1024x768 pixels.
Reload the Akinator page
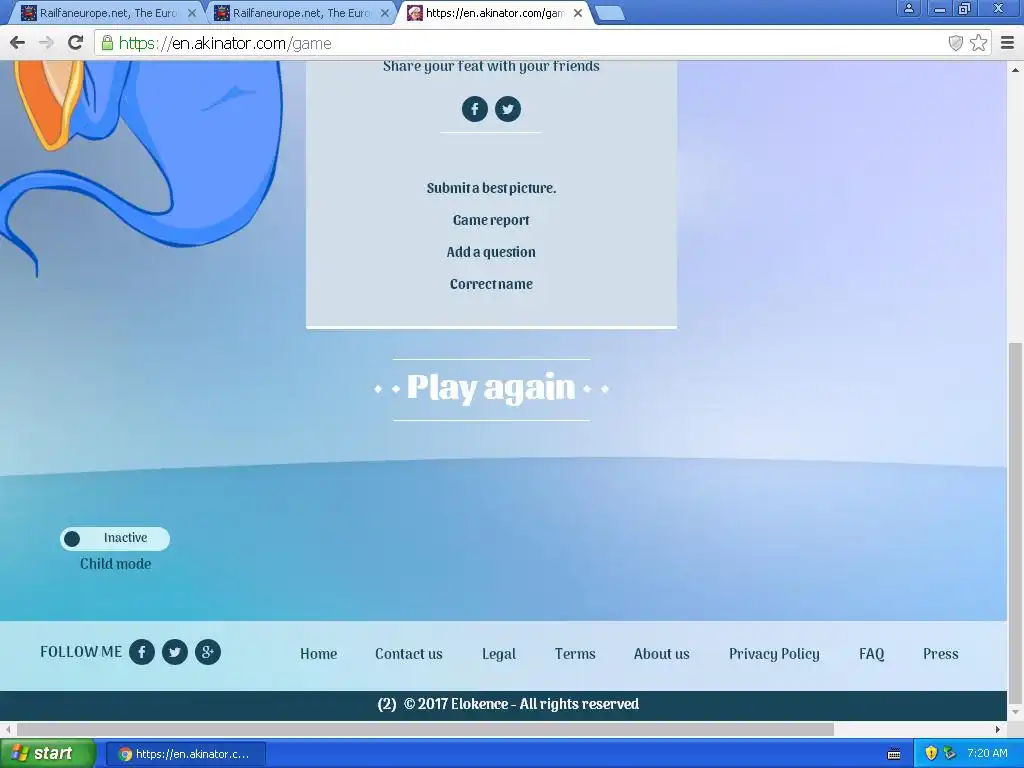(x=76, y=43)
